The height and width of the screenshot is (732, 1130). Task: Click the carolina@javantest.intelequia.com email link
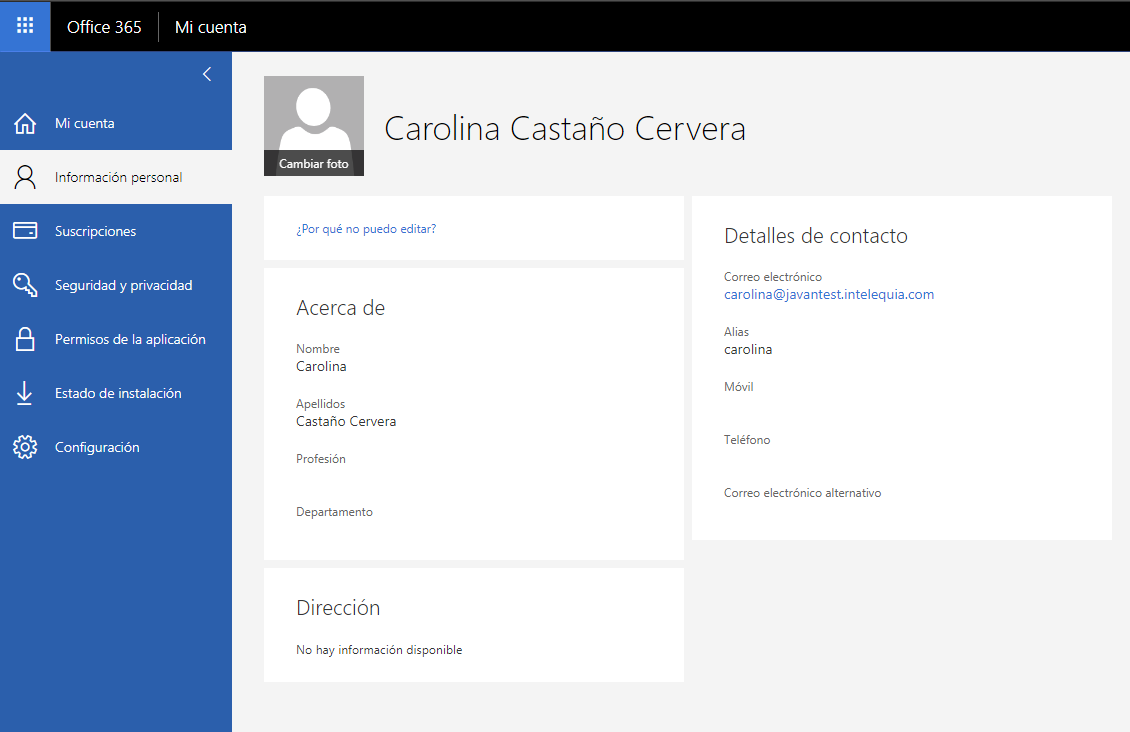[829, 294]
